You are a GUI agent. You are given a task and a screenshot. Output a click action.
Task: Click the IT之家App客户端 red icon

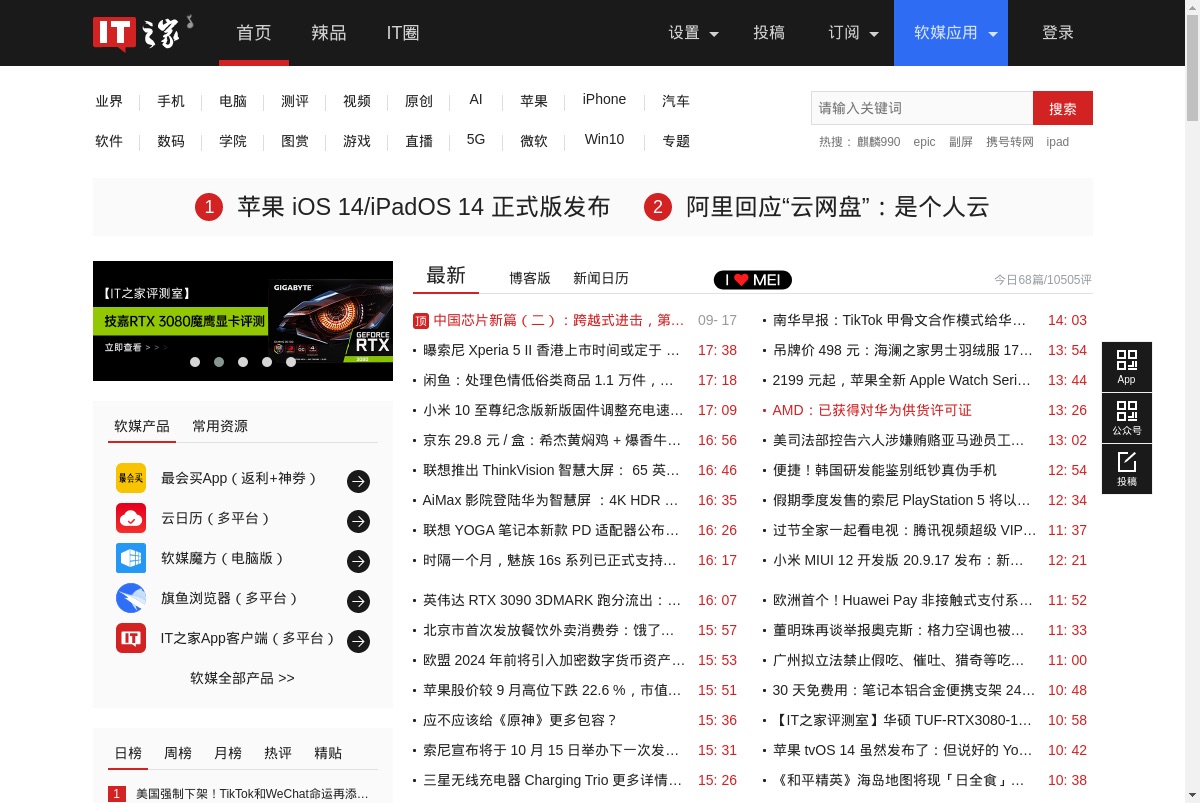pos(131,638)
